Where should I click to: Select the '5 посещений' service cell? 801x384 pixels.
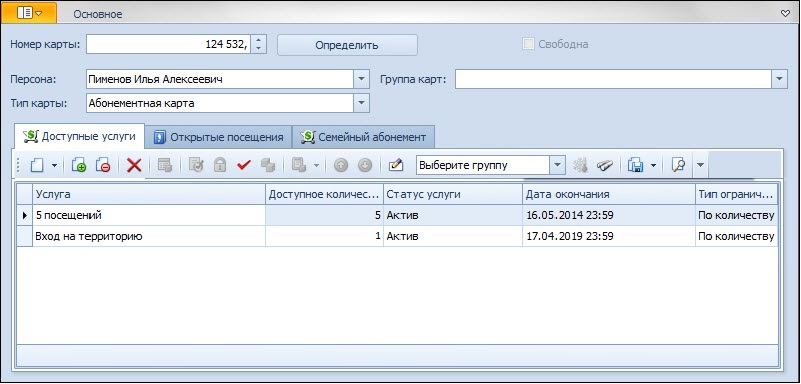149,215
